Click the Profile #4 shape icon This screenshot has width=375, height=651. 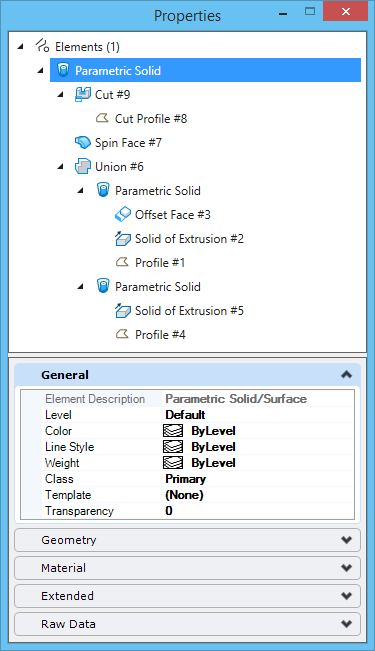(x=122, y=334)
